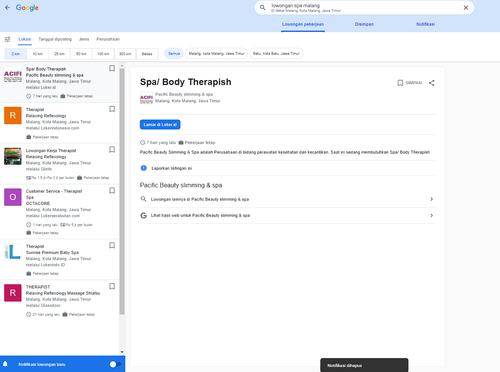
Task: Expand web results for Pacific Beauty chevron
Action: pyautogui.click(x=432, y=216)
